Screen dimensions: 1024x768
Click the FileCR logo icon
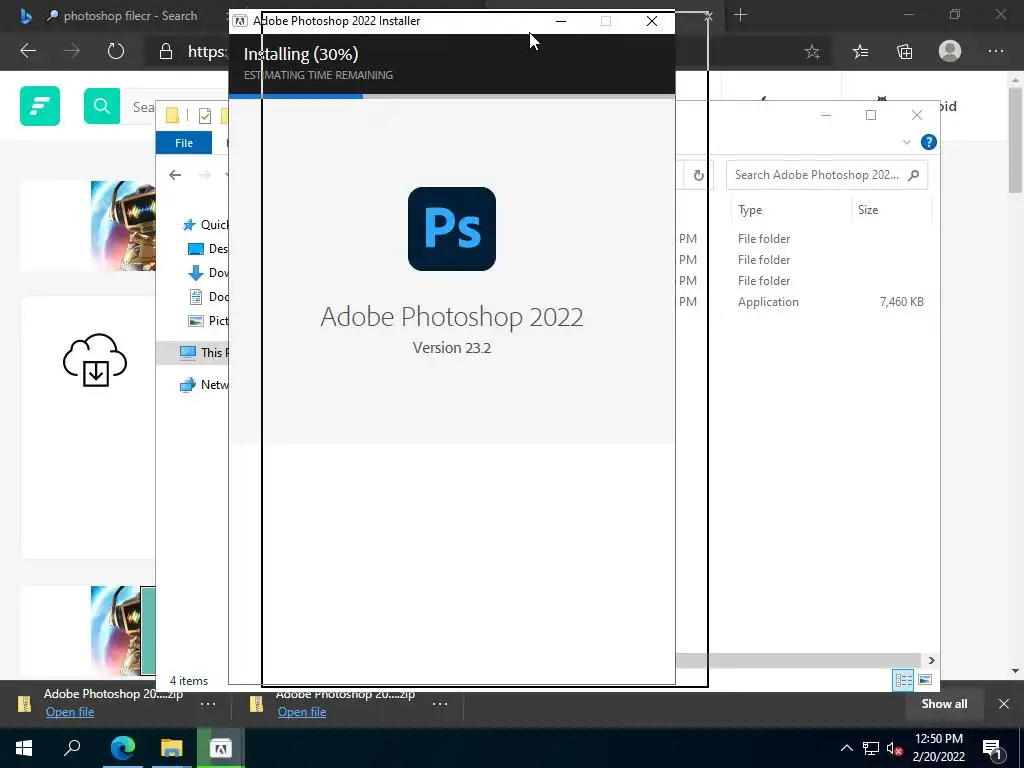pyautogui.click(x=40, y=106)
